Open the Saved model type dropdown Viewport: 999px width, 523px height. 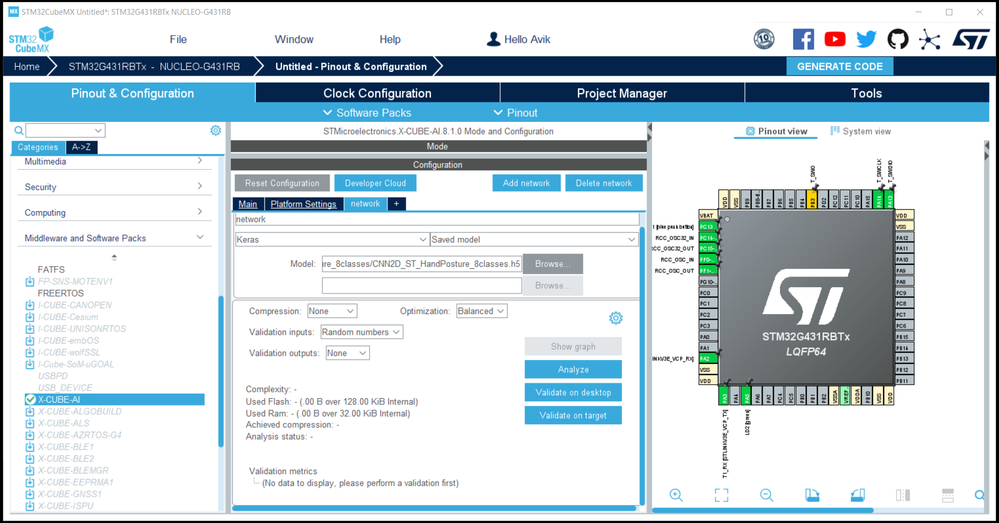tap(533, 240)
